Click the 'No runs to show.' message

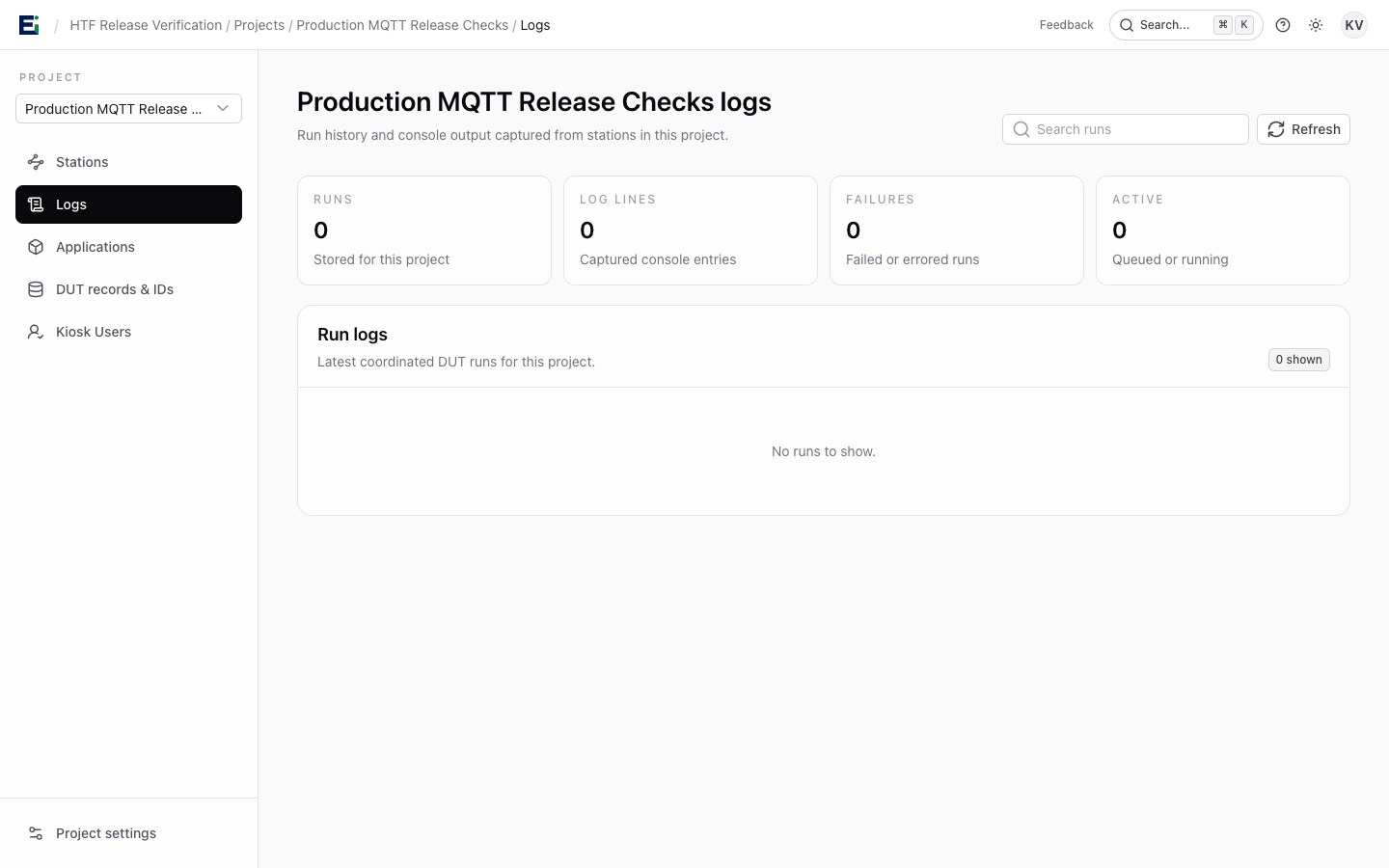point(824,451)
